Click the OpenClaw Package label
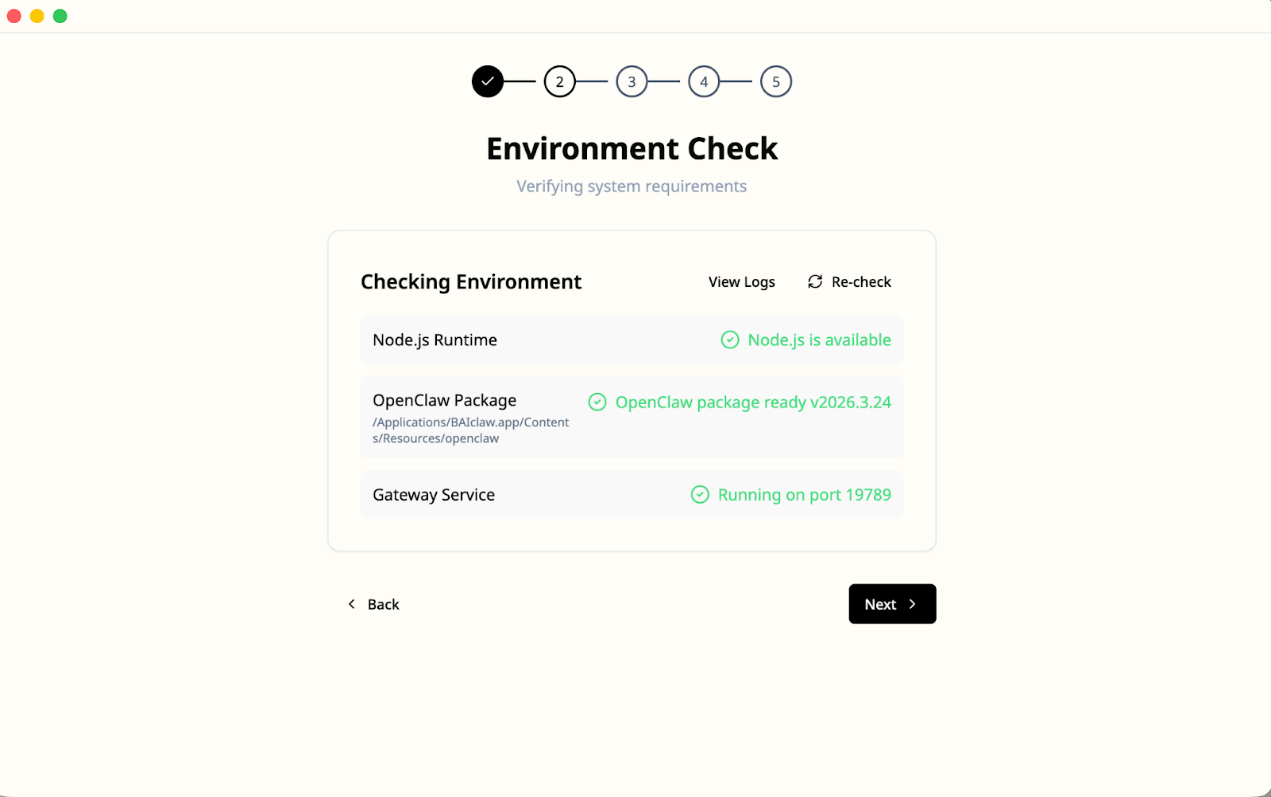 pyautogui.click(x=444, y=400)
